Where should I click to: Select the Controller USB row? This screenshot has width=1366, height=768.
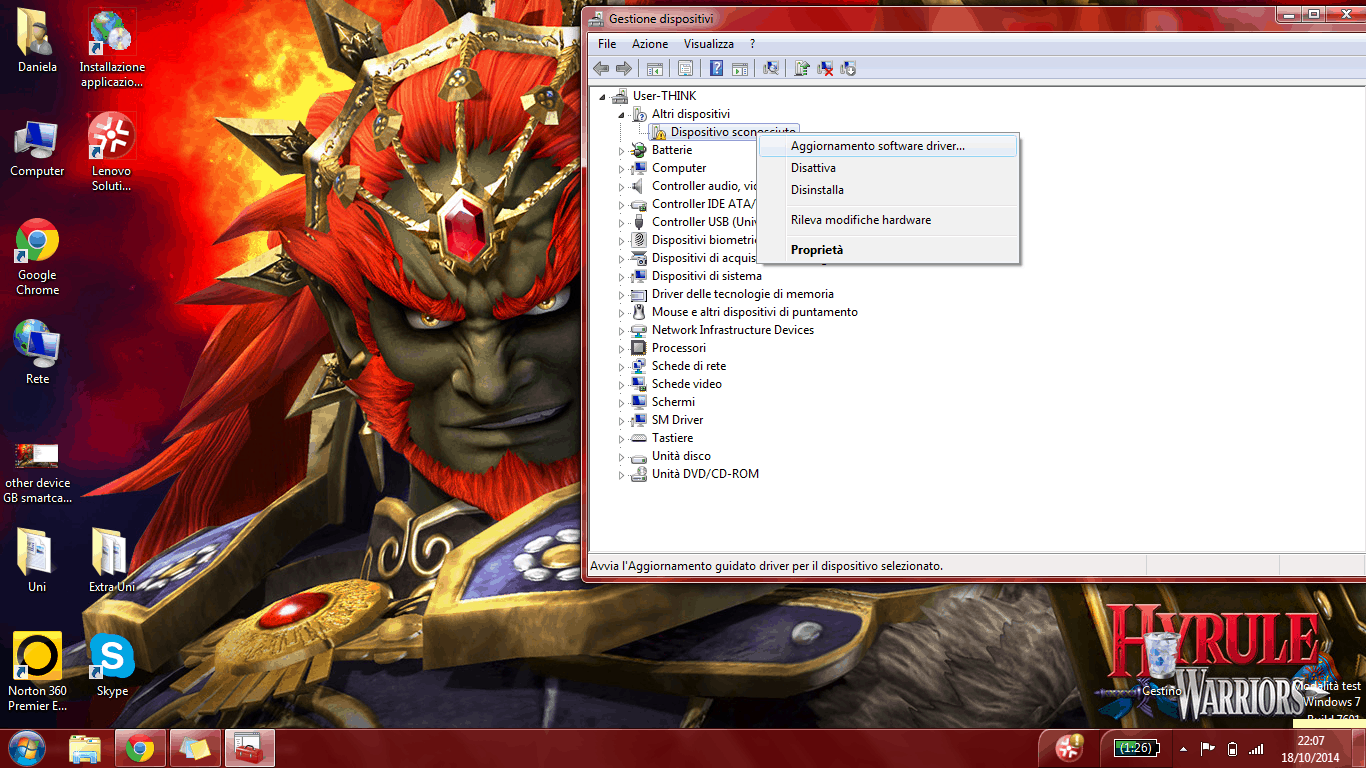[x=703, y=222]
